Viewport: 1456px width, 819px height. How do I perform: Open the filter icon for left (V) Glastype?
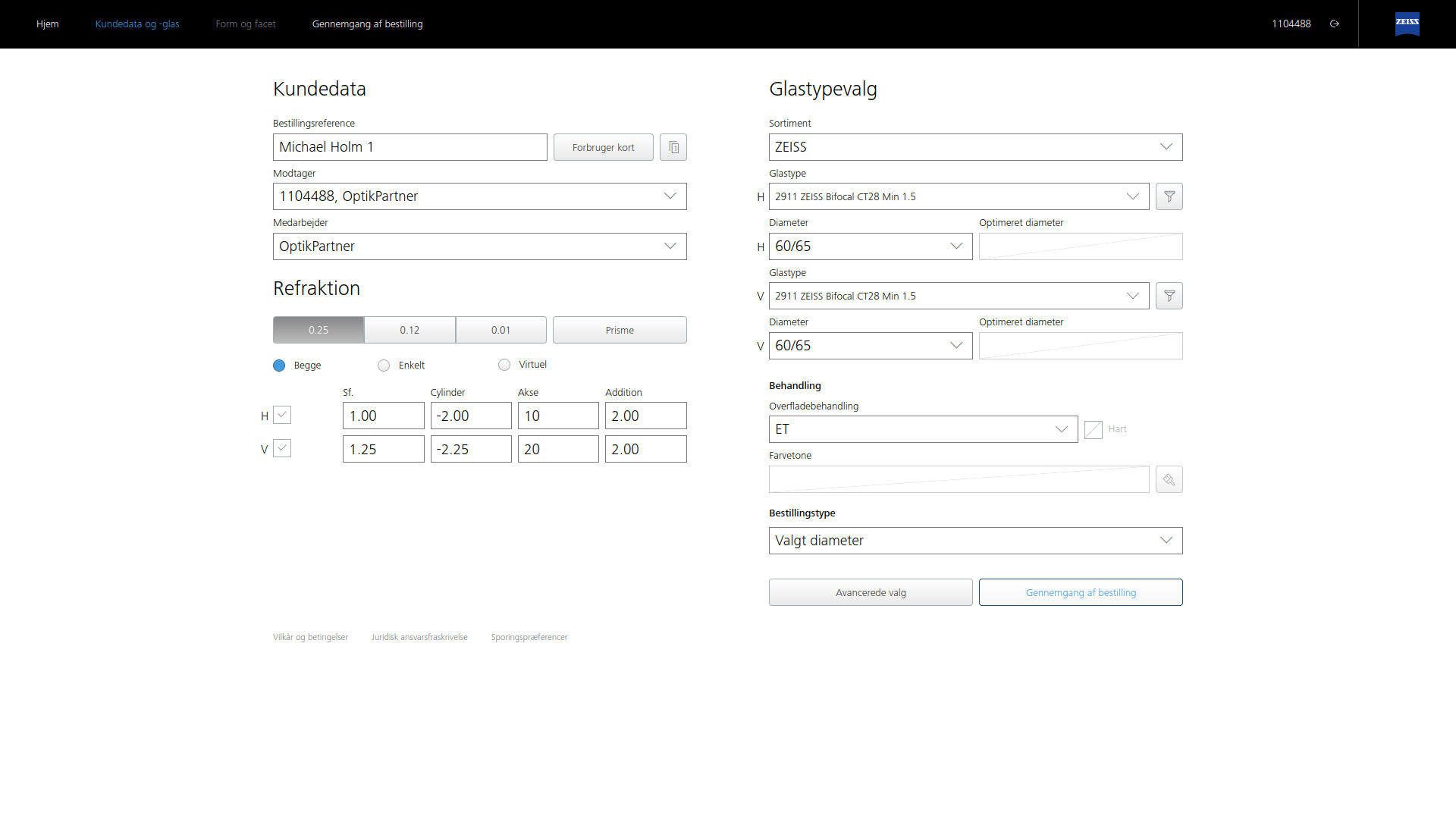tap(1169, 296)
